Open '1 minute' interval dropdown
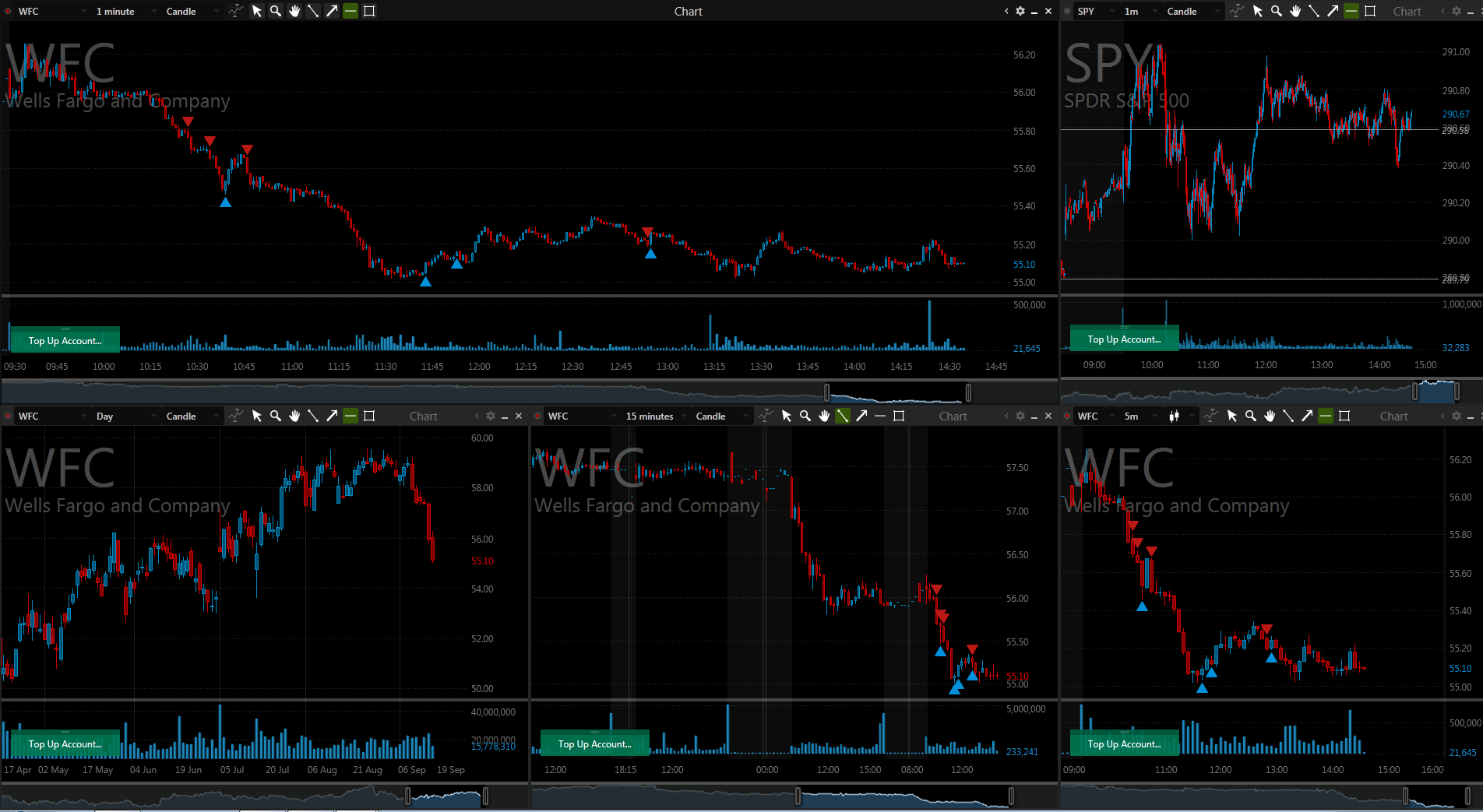The height and width of the screenshot is (812, 1483). (126, 11)
